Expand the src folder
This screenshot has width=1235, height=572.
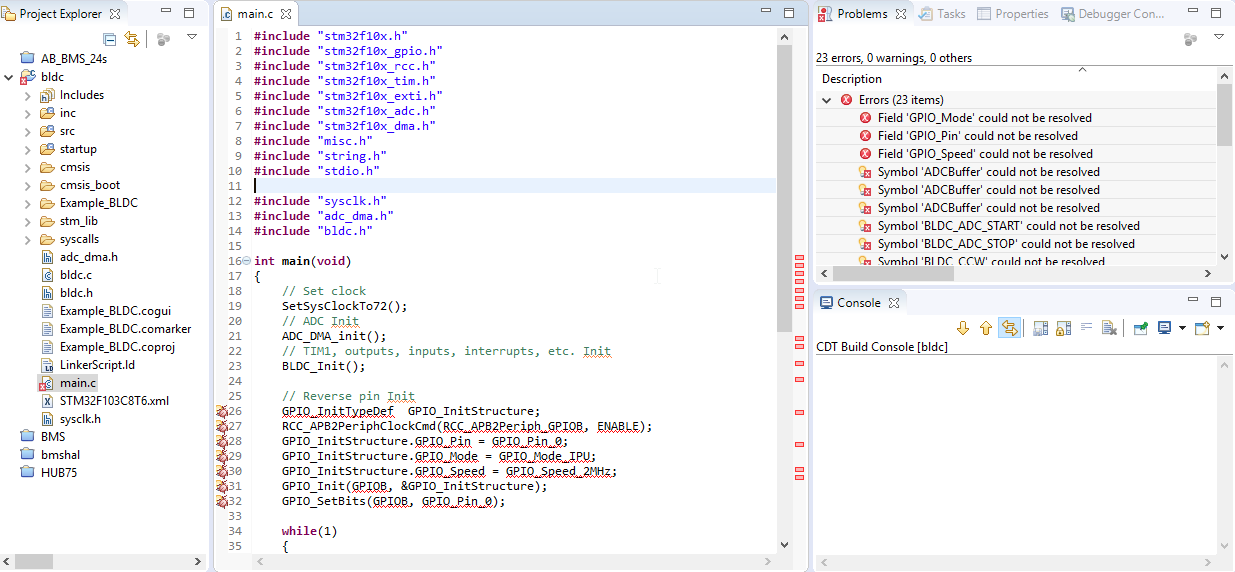(x=27, y=131)
